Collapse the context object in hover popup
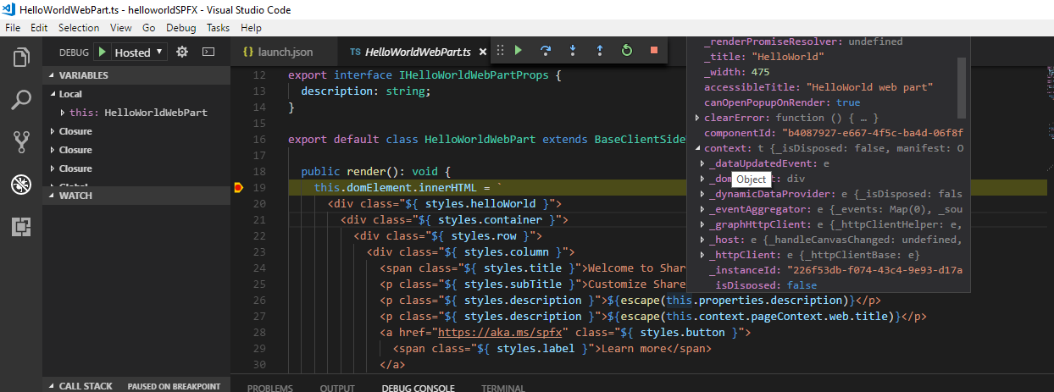This screenshot has height=392, width=1054. coord(698,148)
